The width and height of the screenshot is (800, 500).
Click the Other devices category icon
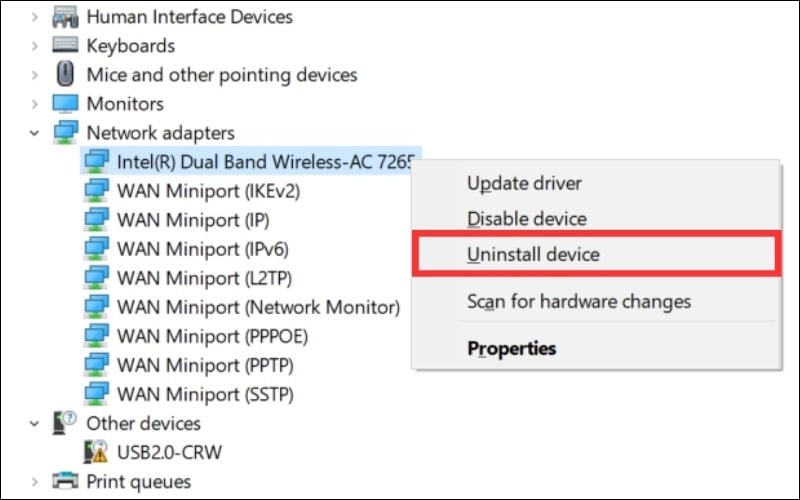point(65,423)
